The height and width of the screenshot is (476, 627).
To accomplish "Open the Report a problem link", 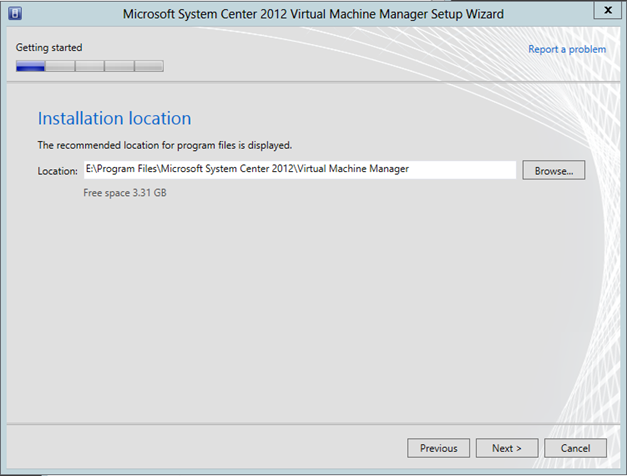I will click(567, 49).
